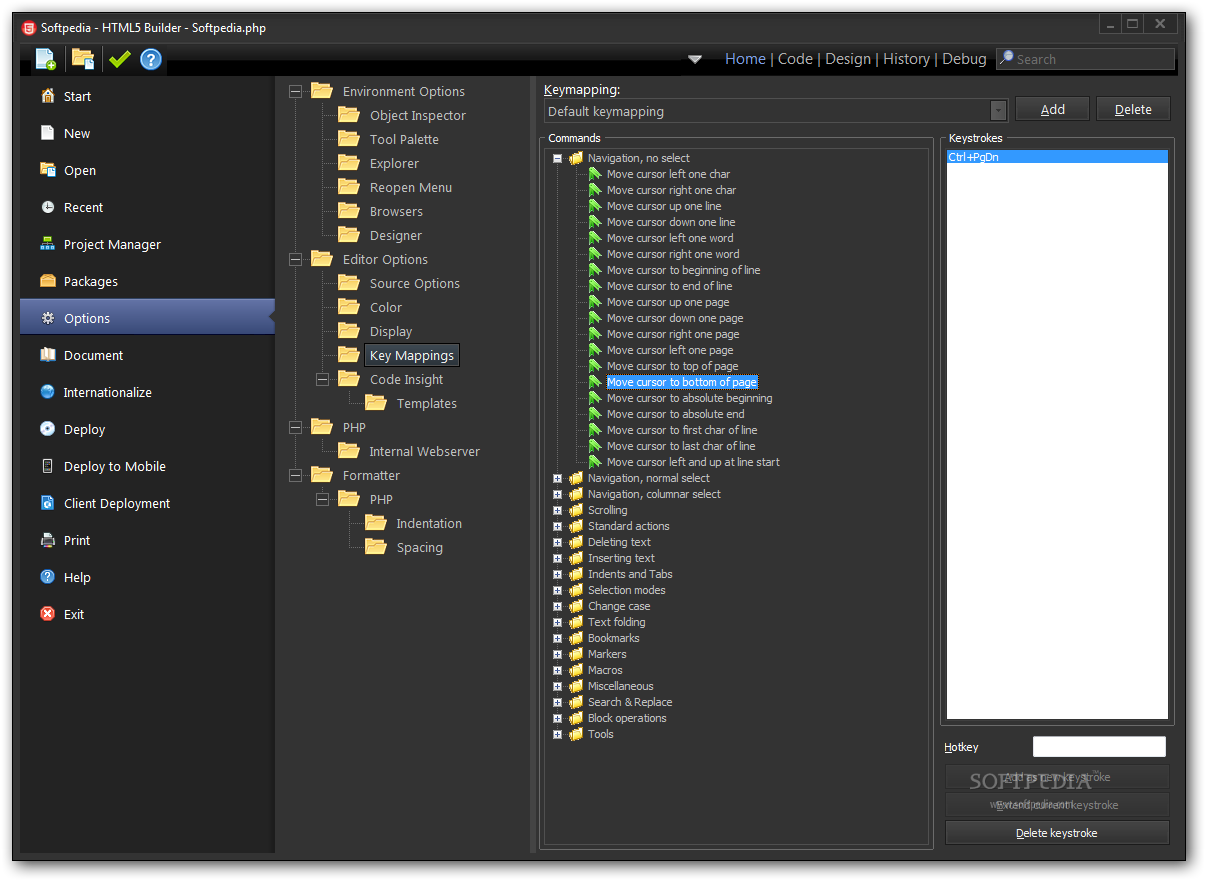The width and height of the screenshot is (1206, 881).
Task: Click the Document book icon
Action: [47, 355]
